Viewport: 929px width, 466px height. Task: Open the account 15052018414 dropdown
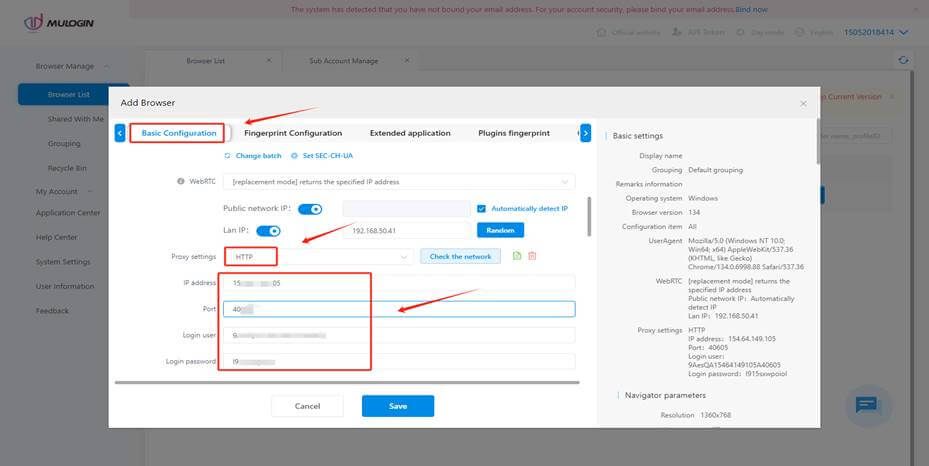(x=876, y=32)
